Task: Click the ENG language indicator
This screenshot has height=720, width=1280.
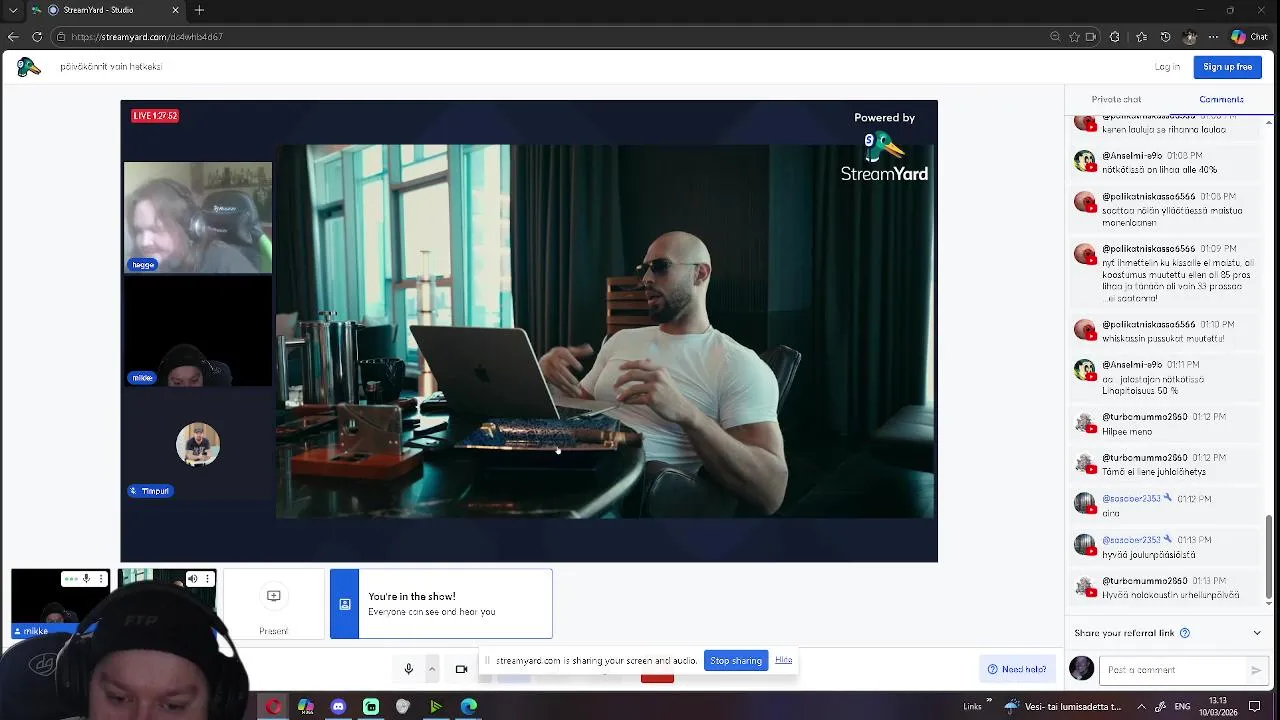Action: 1181,706
